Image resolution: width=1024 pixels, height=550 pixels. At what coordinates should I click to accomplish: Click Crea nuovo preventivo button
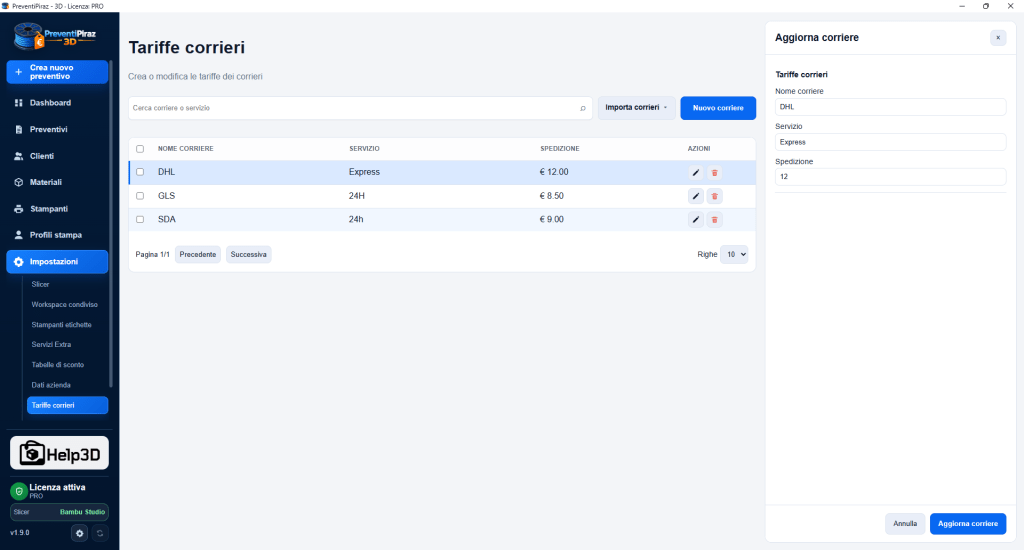[x=57, y=72]
